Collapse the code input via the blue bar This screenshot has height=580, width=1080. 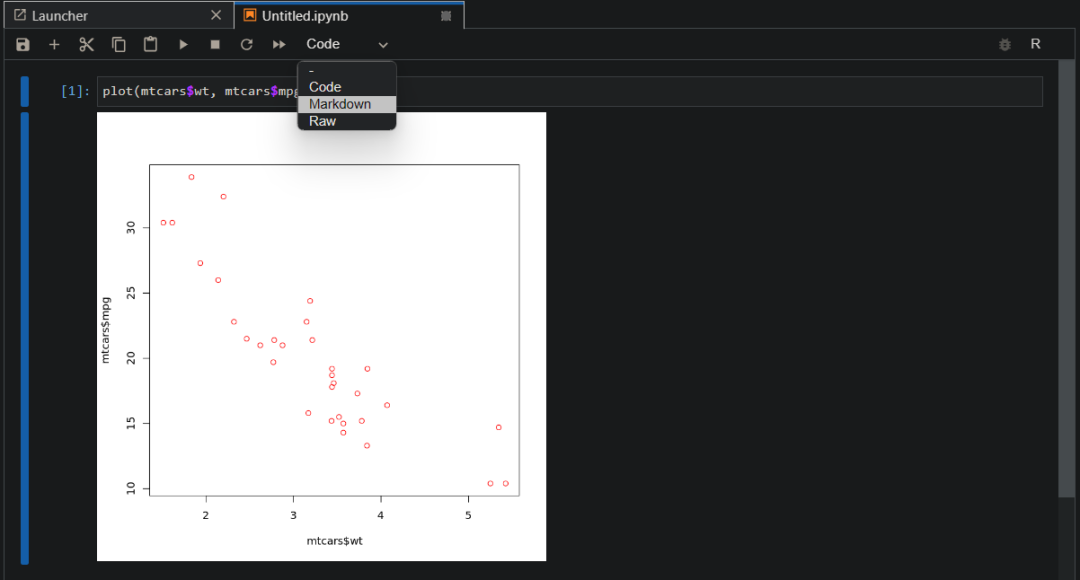click(25, 92)
